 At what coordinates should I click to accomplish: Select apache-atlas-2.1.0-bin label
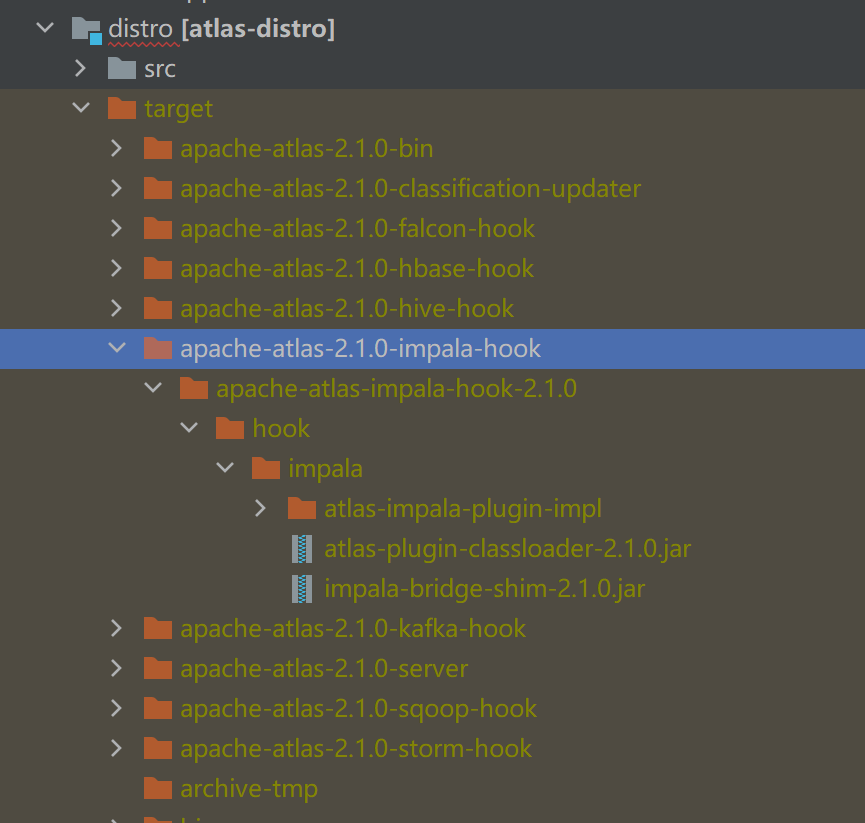(307, 149)
